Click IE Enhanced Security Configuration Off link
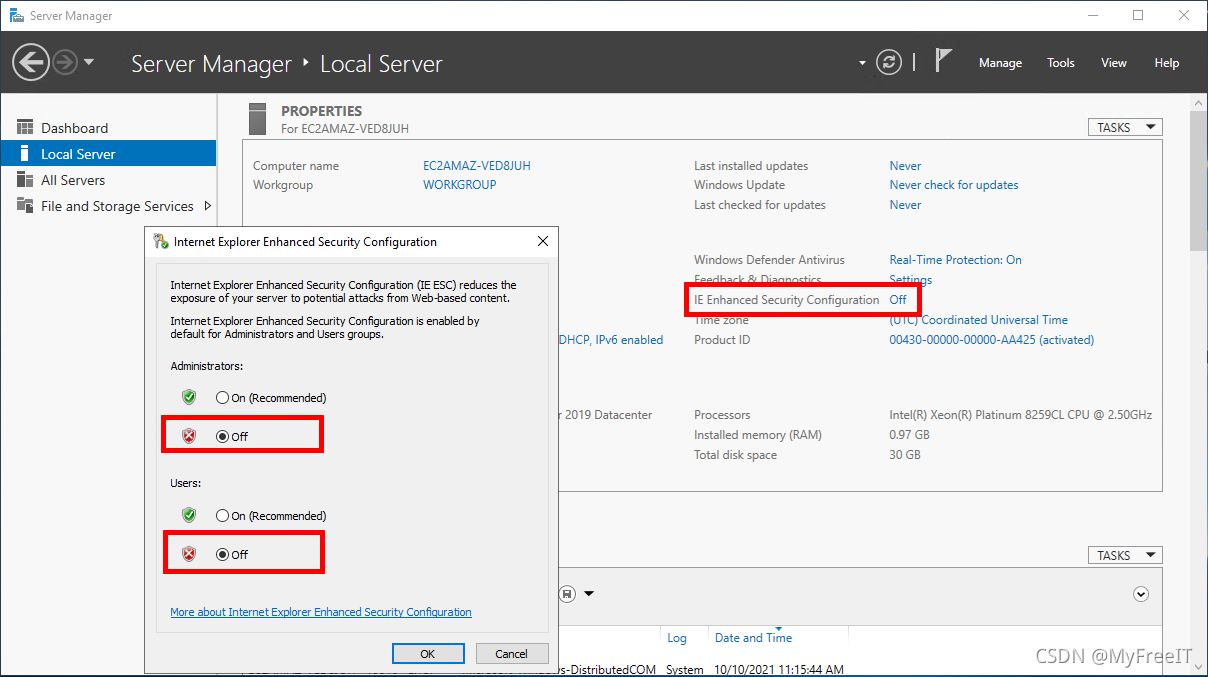 coord(898,300)
